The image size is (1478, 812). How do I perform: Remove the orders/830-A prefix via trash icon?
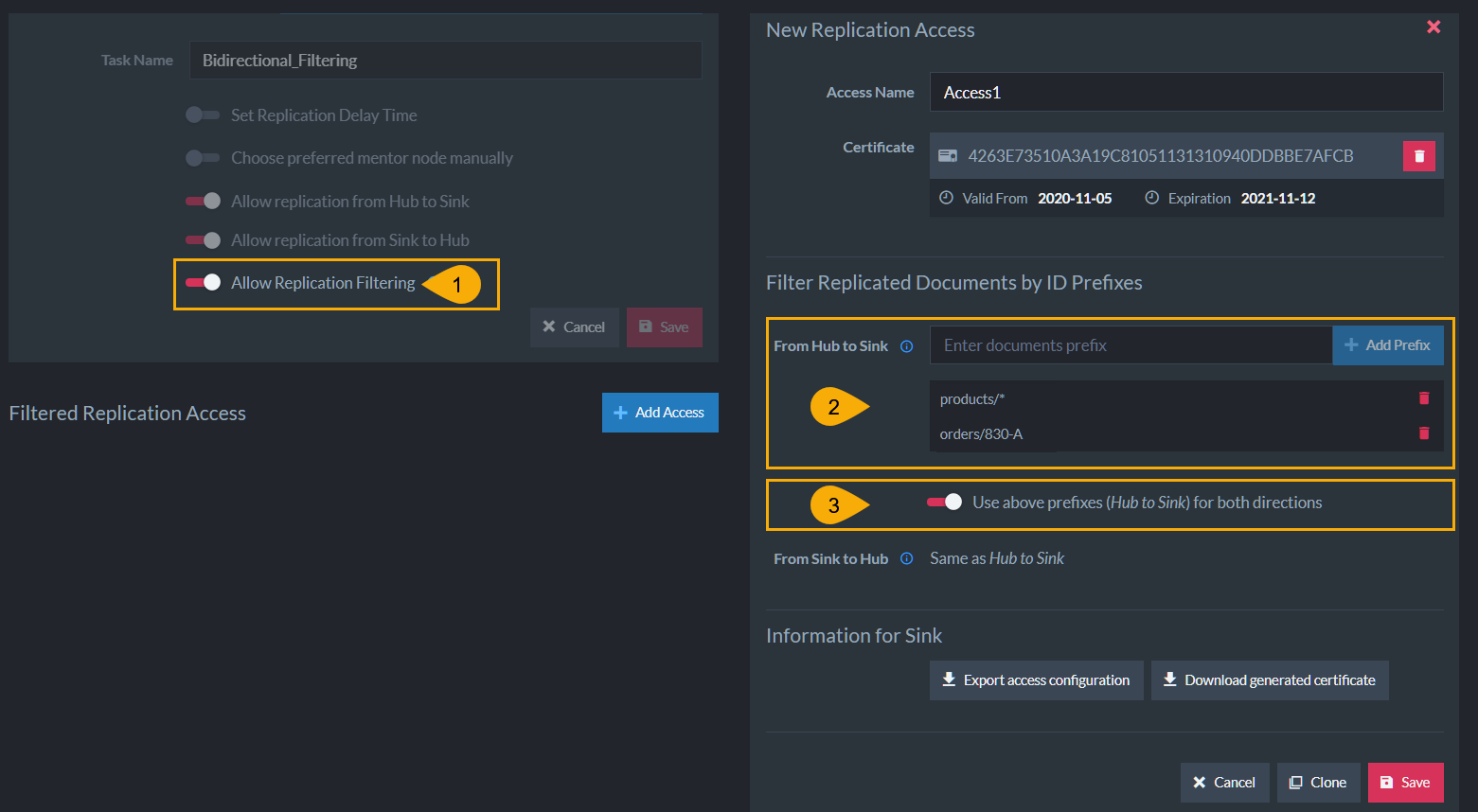pyautogui.click(x=1423, y=433)
